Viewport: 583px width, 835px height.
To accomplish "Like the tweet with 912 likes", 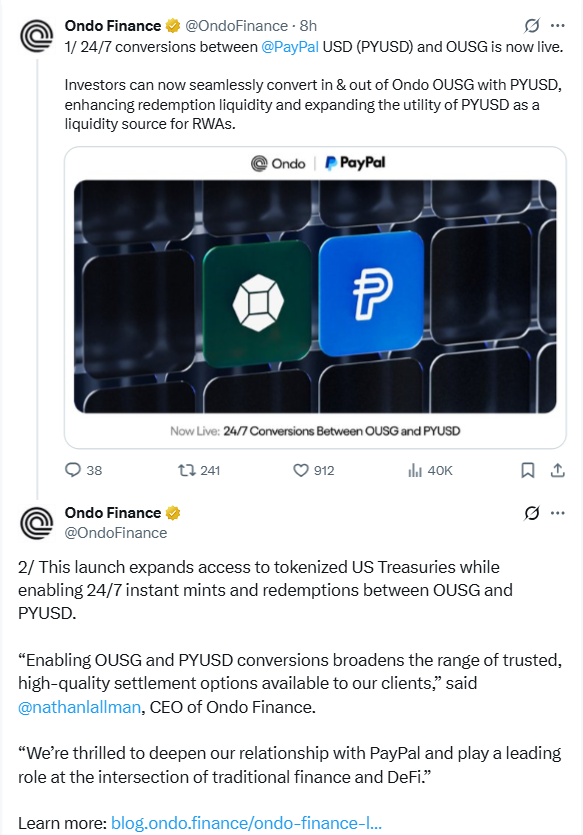I will point(314,470).
